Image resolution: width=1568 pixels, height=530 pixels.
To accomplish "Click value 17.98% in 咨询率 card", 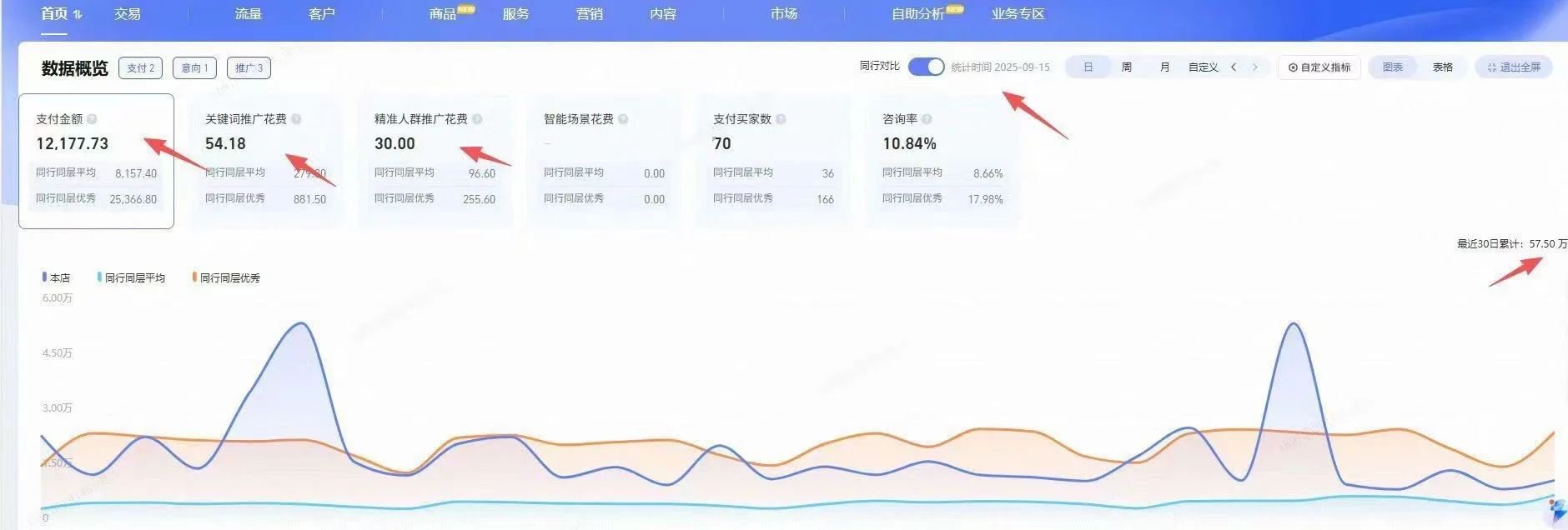I will pyautogui.click(x=985, y=199).
